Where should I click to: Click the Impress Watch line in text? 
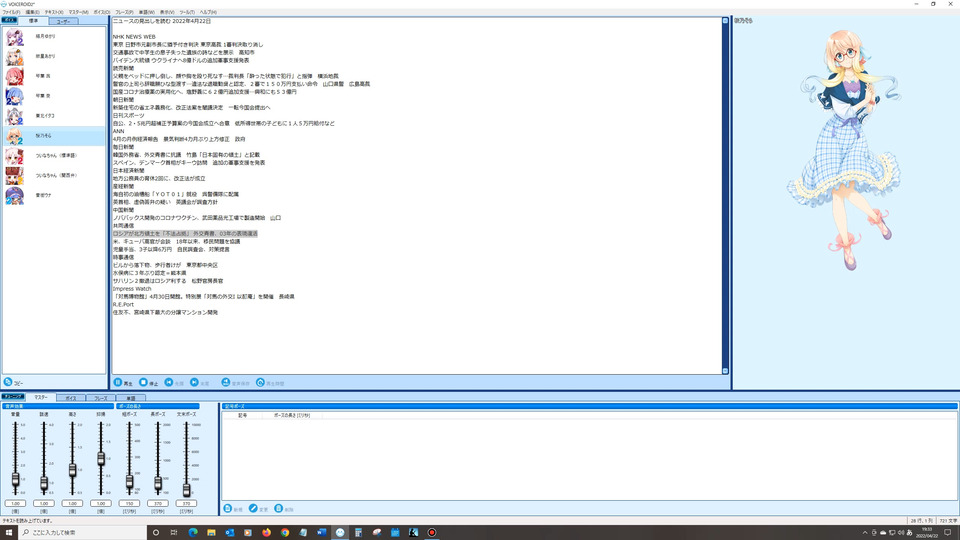click(132, 289)
